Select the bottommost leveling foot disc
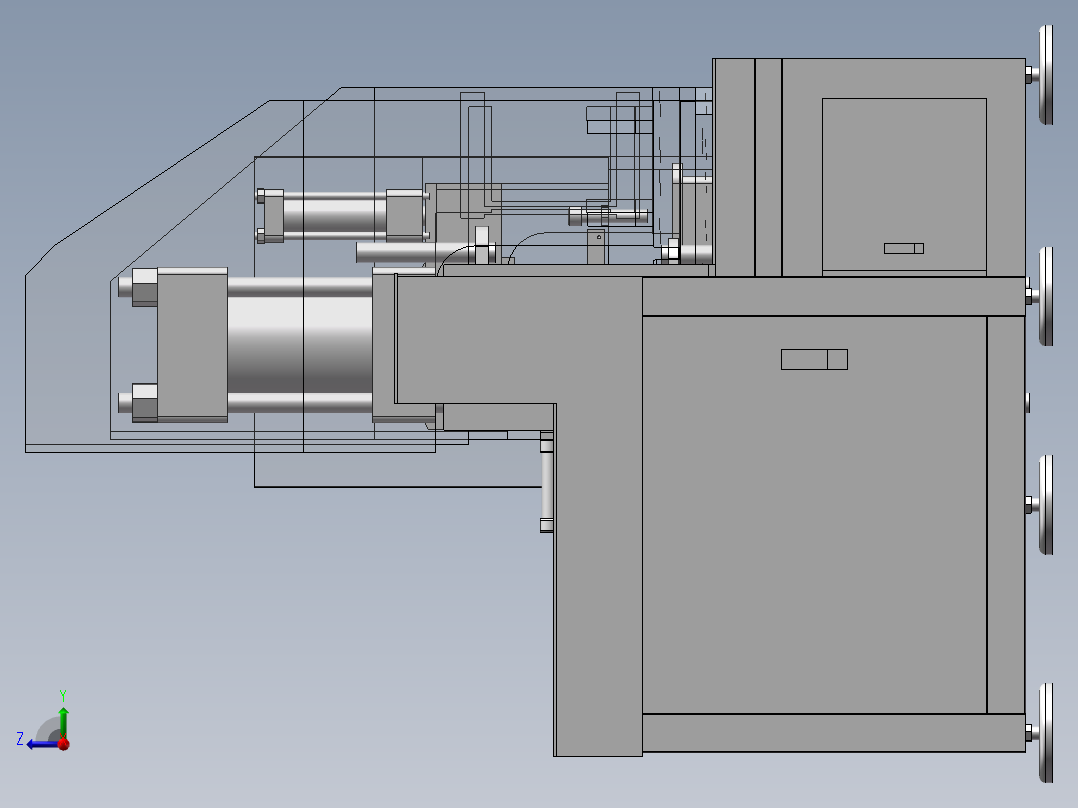The image size is (1078, 808). click(x=1046, y=733)
